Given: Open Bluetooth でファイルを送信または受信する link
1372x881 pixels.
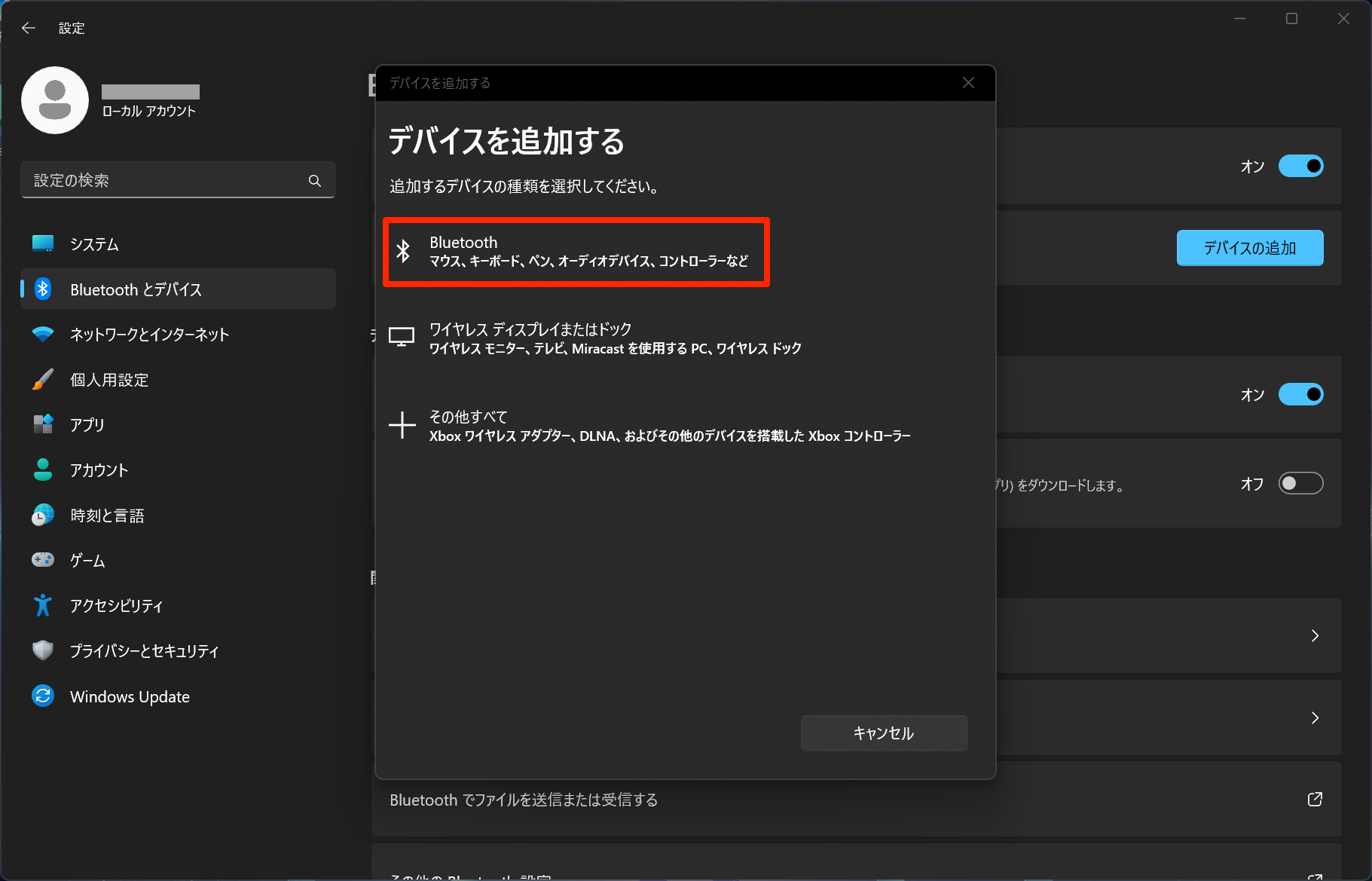Looking at the screenshot, I should click(x=857, y=799).
